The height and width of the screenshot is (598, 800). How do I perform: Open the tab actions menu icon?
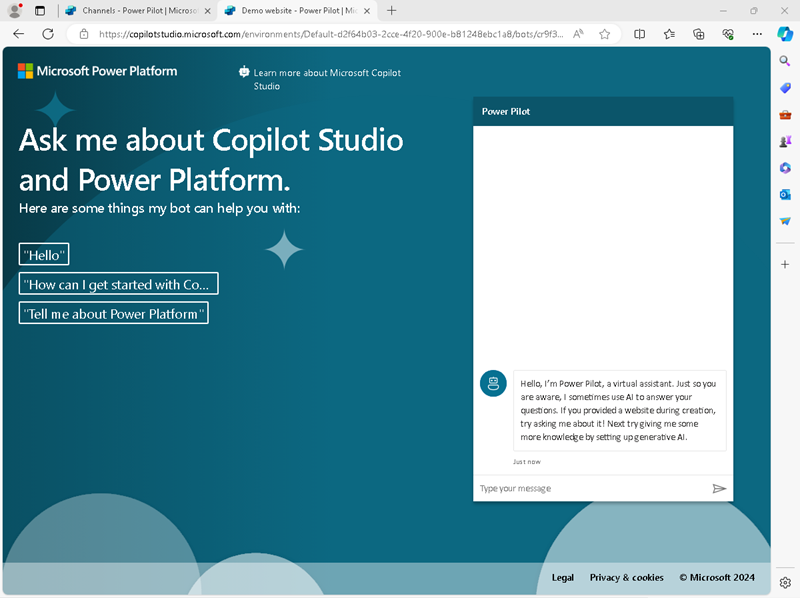[40, 11]
